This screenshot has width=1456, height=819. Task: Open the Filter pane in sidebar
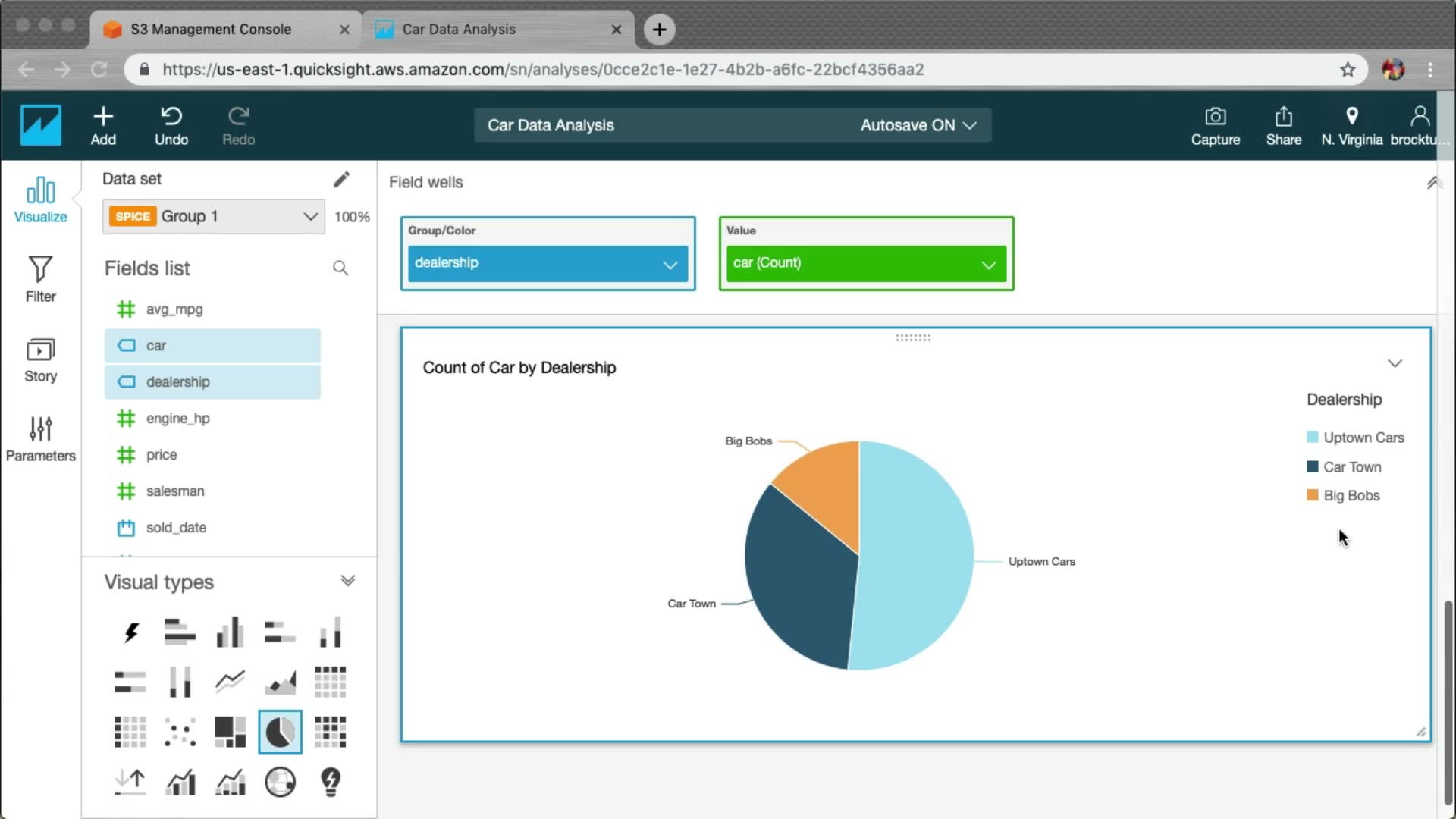[40, 279]
